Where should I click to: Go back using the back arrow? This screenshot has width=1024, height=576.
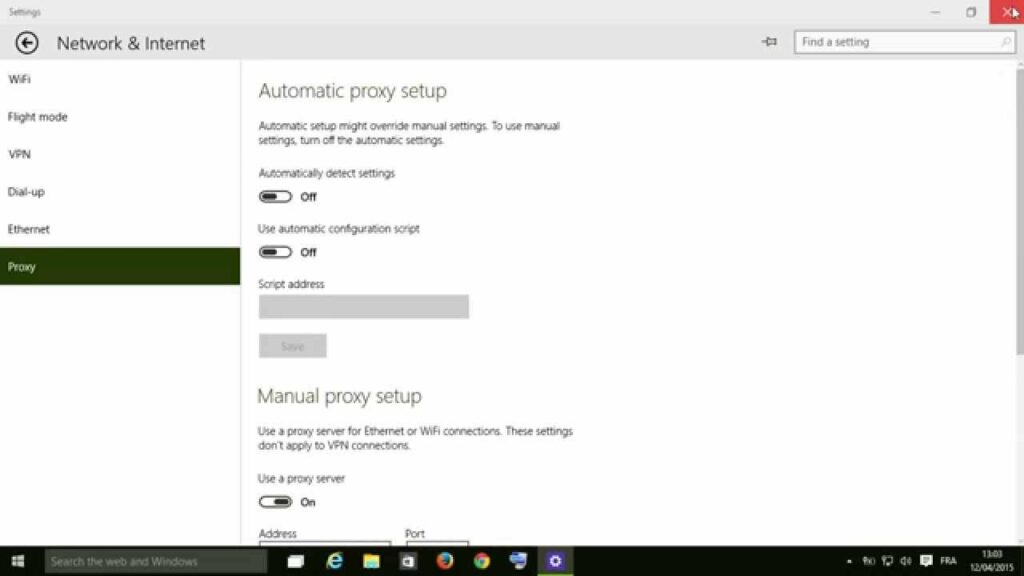click(x=26, y=43)
